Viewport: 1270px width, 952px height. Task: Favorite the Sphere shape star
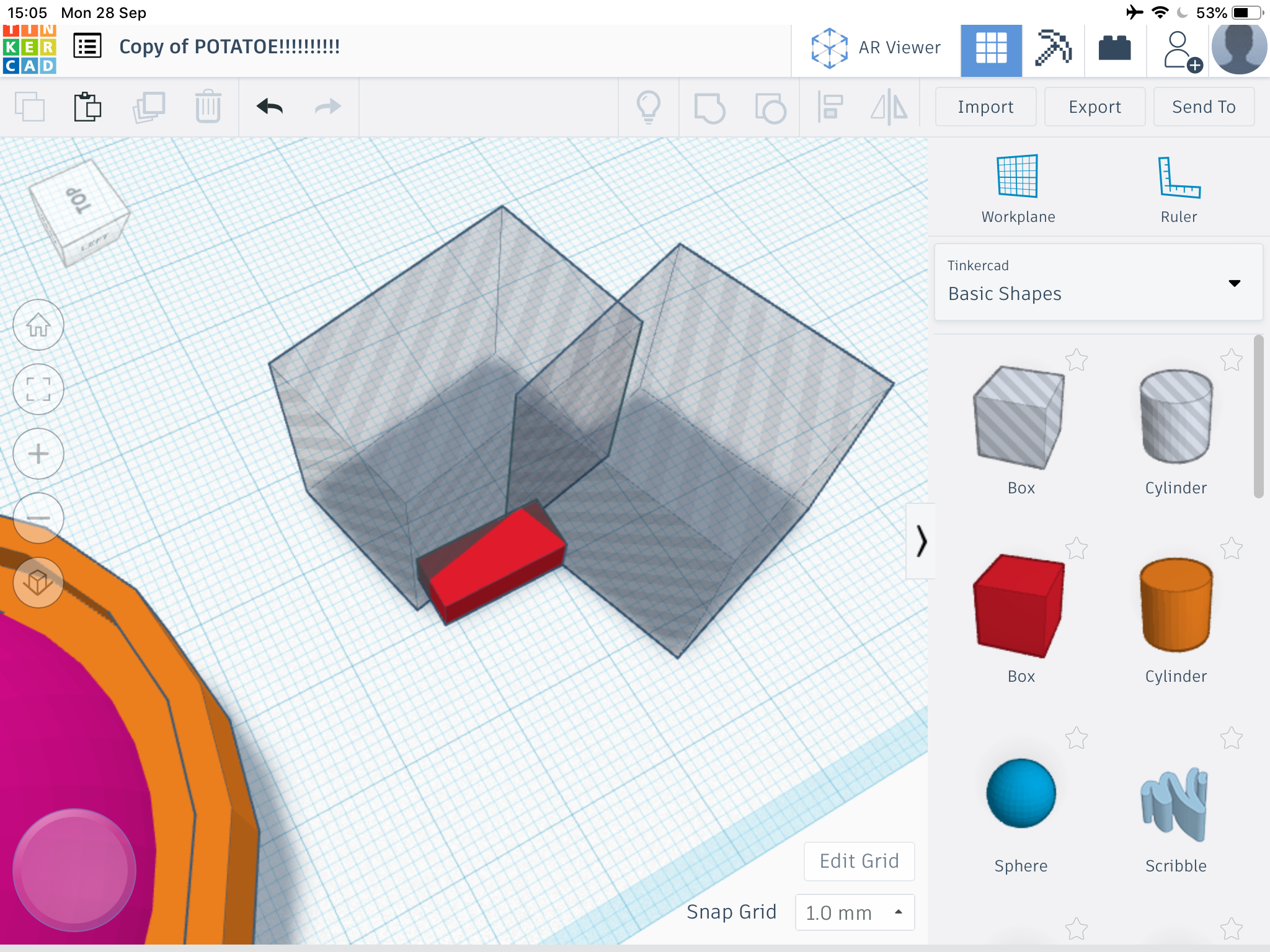(x=1077, y=738)
